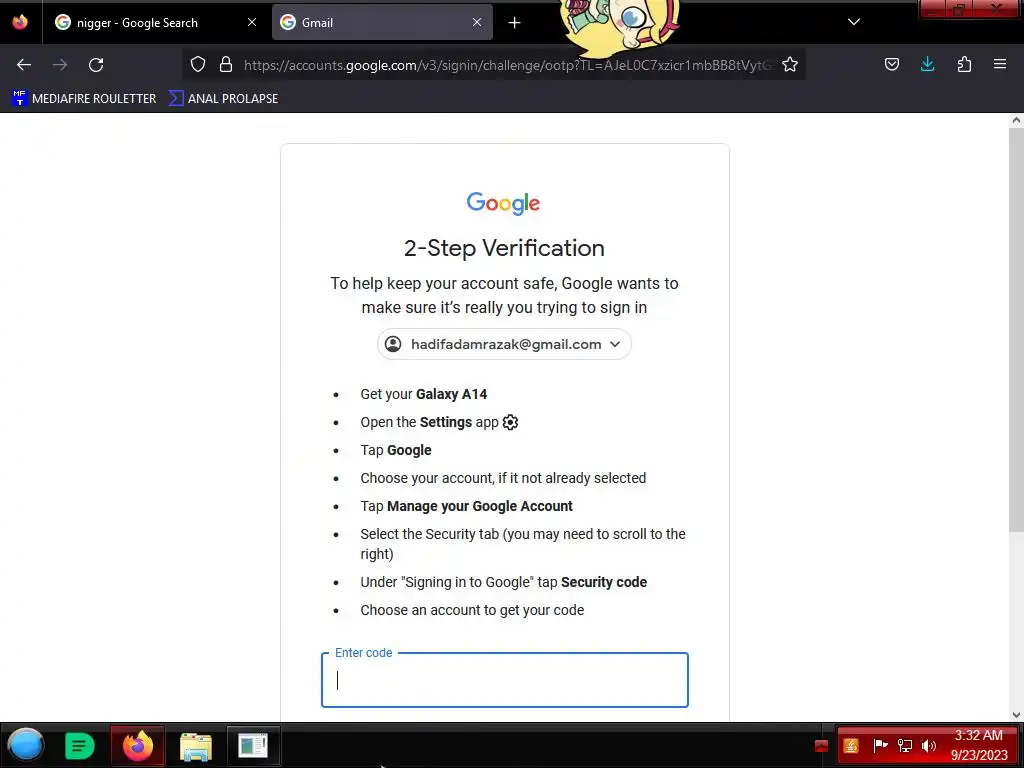Click scrollbar up arrow
The image size is (1024, 768).
1016,120
